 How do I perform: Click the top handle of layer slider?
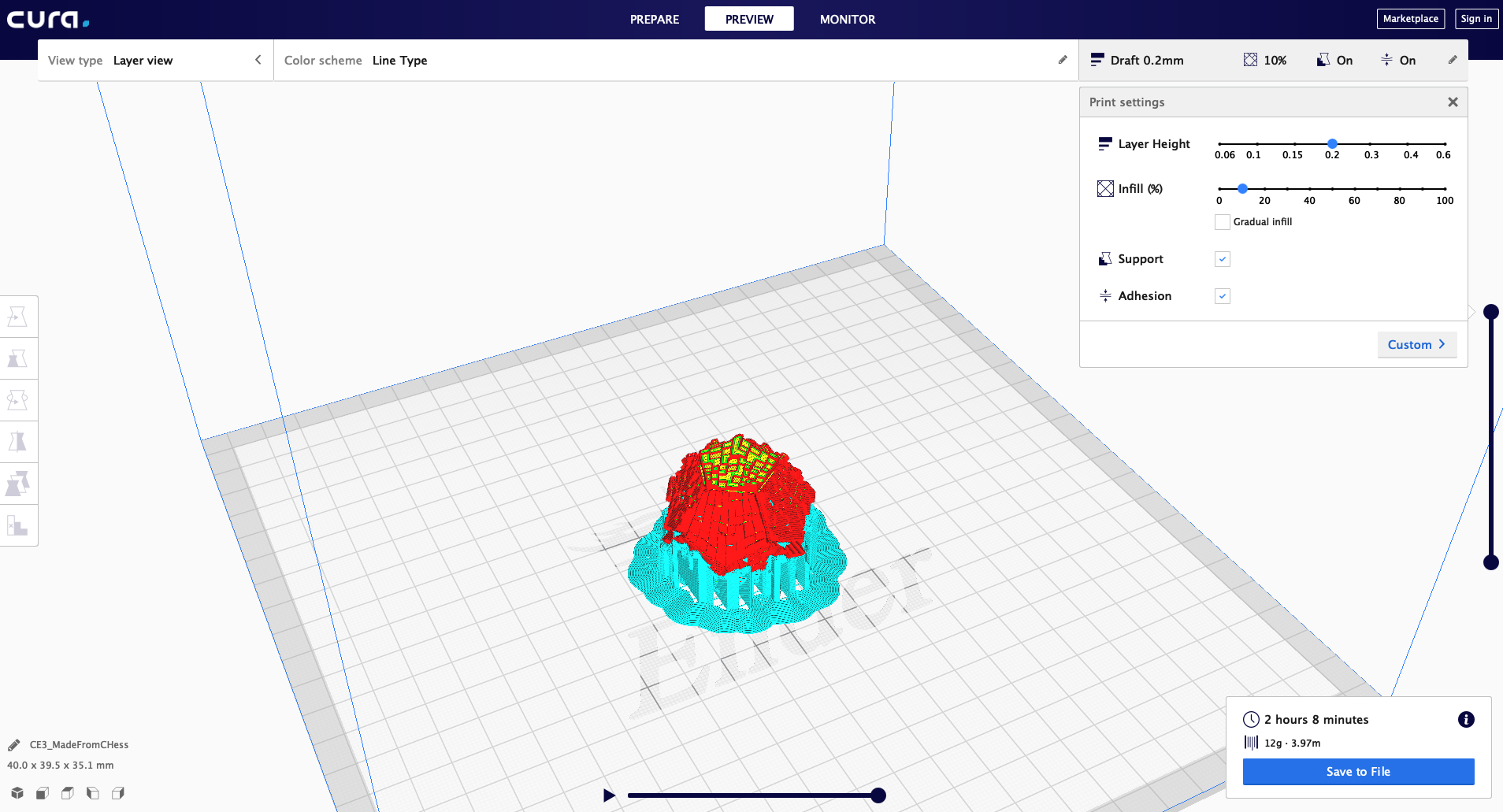(x=1490, y=312)
